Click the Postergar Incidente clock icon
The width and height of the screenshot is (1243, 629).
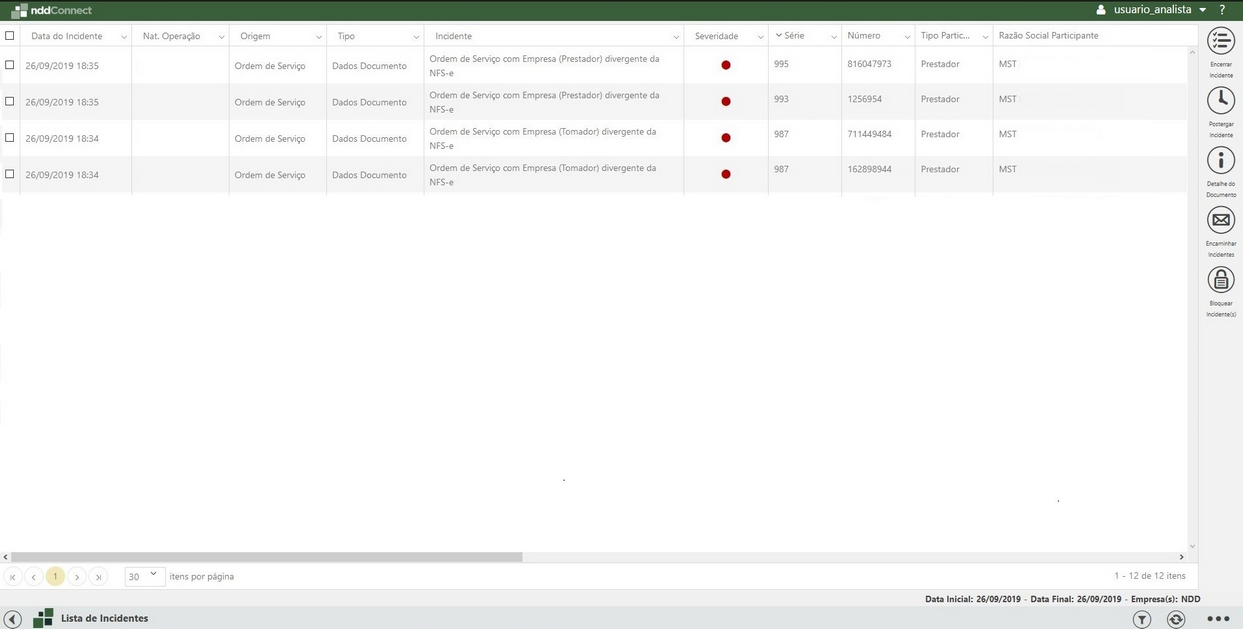[1220, 99]
